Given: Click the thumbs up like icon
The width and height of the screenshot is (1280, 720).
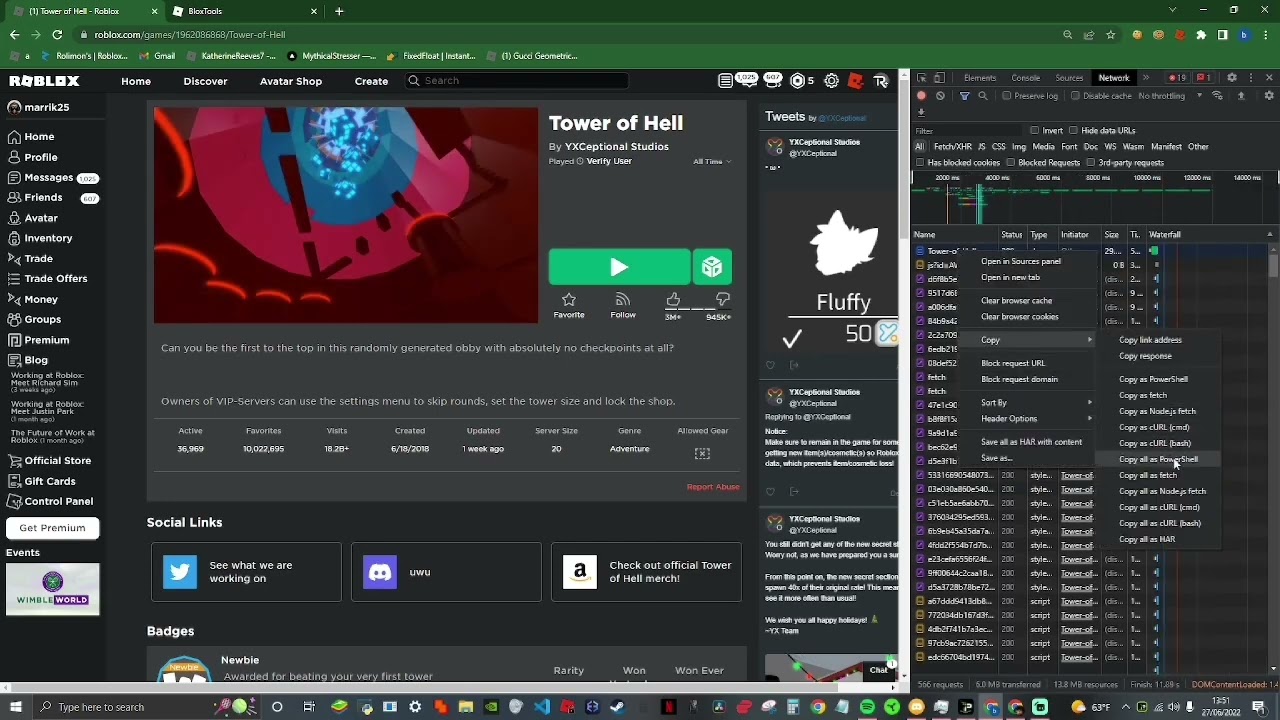Looking at the screenshot, I should pos(673,300).
